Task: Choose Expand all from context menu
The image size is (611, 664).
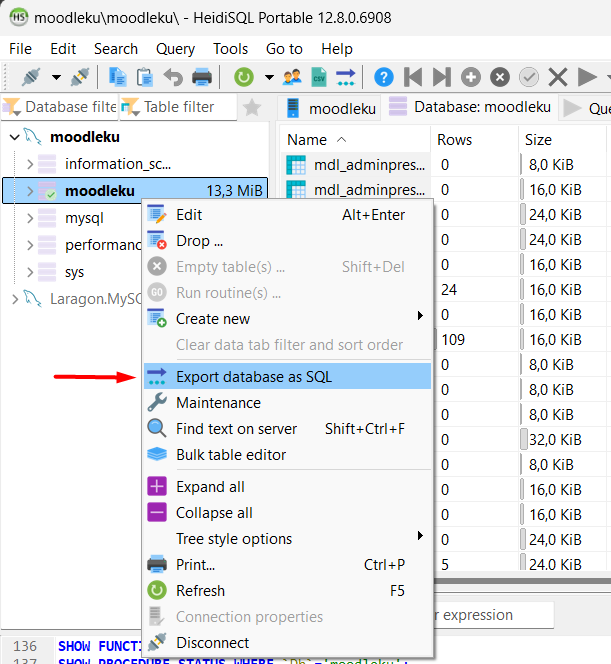Action: coord(287,487)
